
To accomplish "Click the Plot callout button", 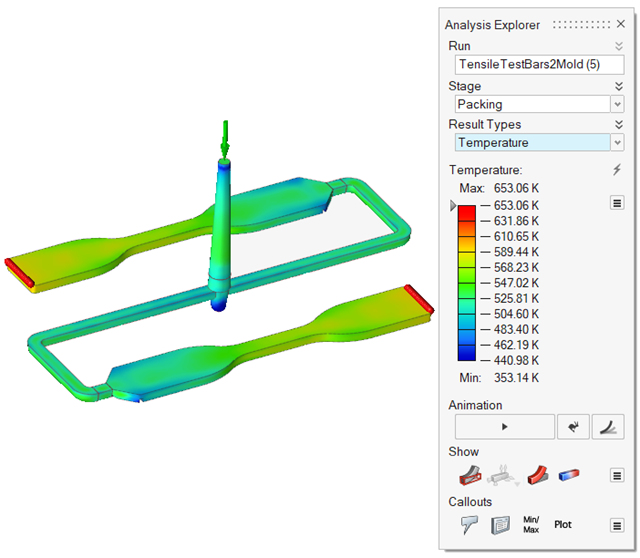I will [563, 524].
